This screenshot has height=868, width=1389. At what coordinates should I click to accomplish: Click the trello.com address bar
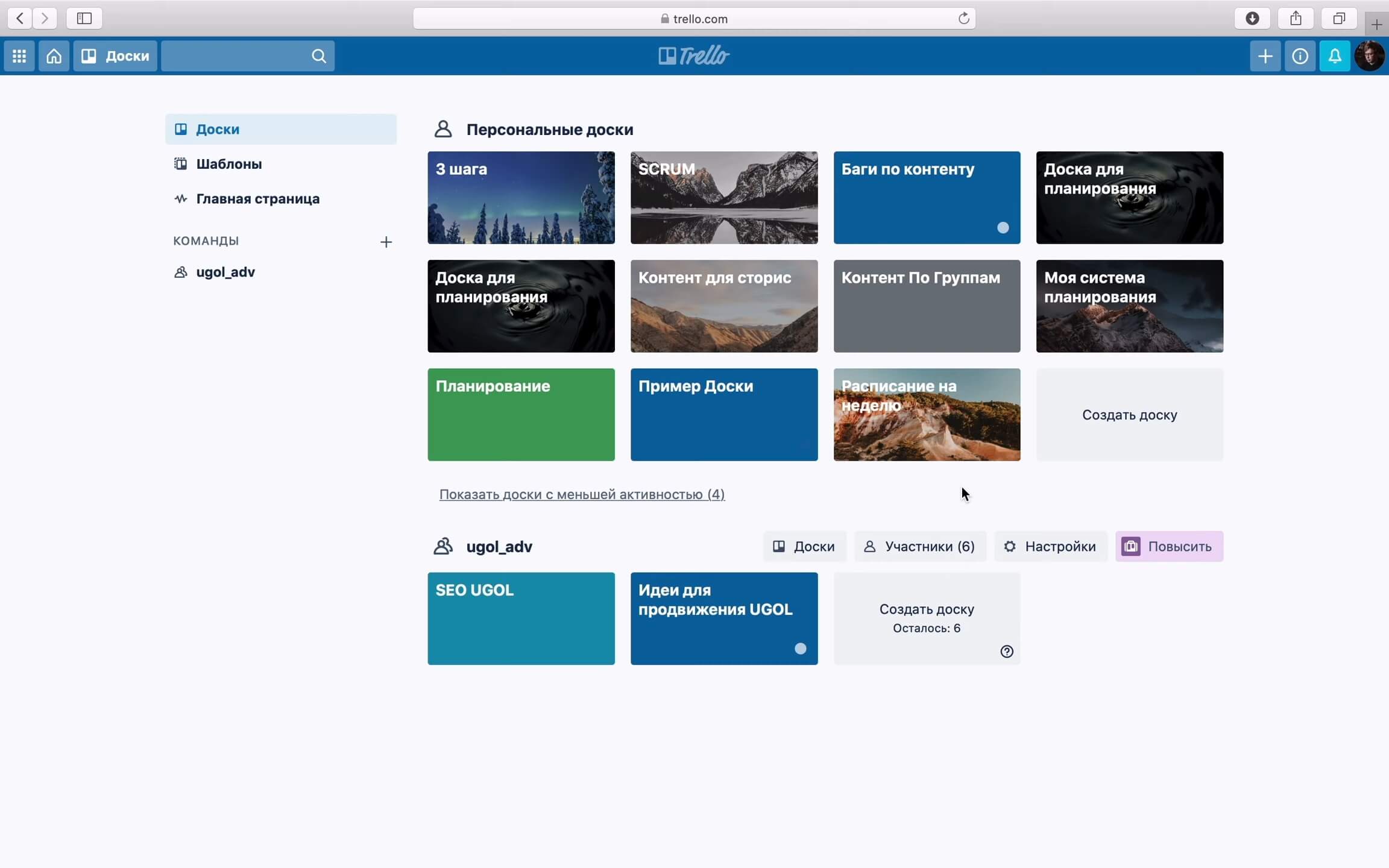click(x=694, y=18)
